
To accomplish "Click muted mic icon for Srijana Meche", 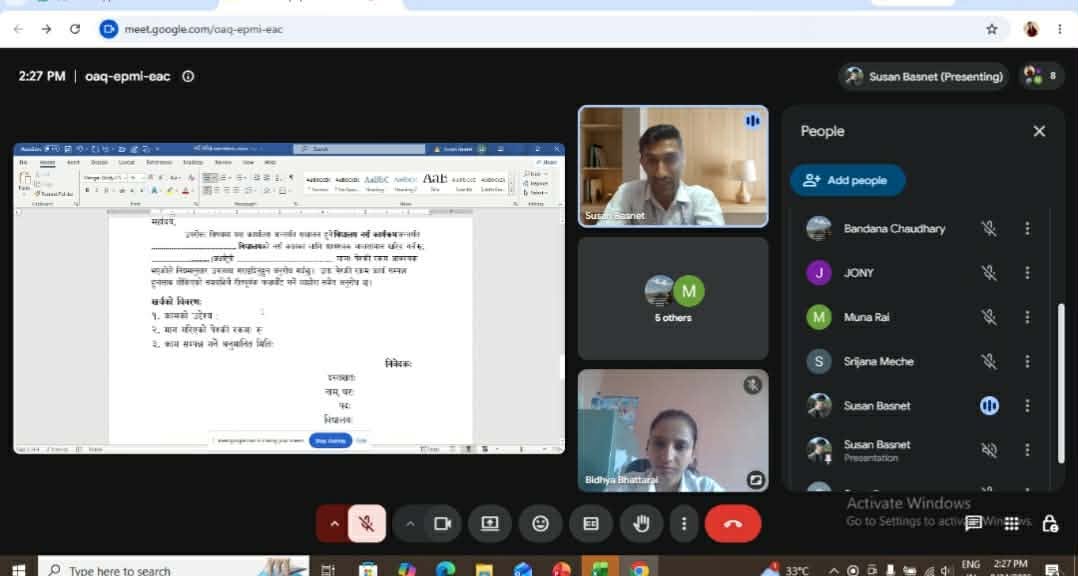I will [989, 362].
